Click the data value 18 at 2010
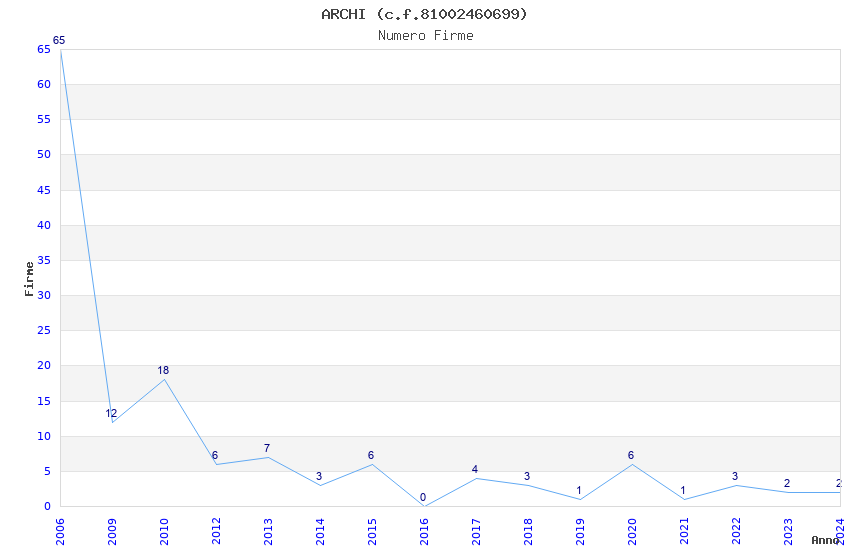850x550 pixels. point(163,371)
